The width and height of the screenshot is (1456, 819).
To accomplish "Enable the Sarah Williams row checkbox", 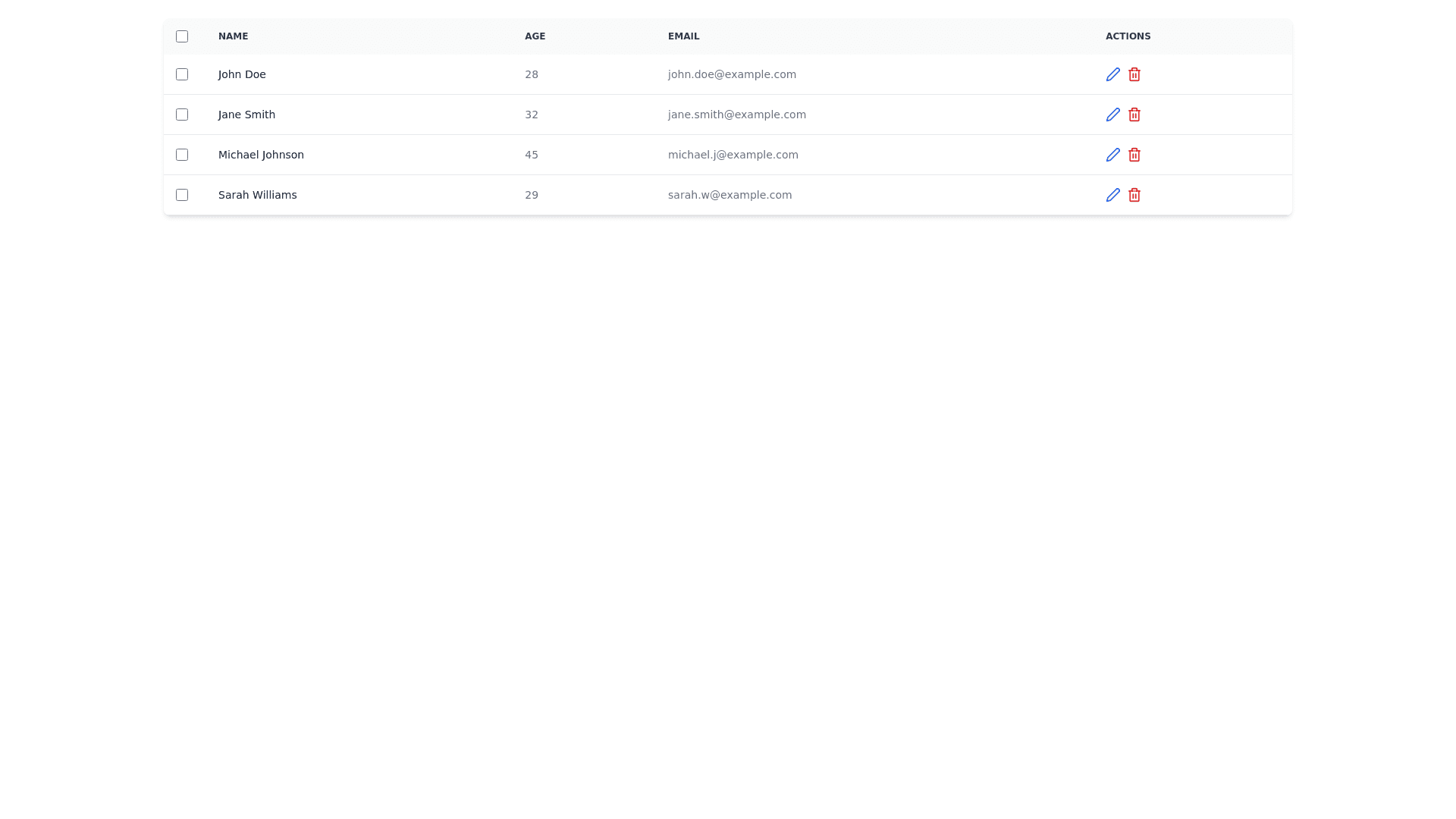I will (182, 195).
